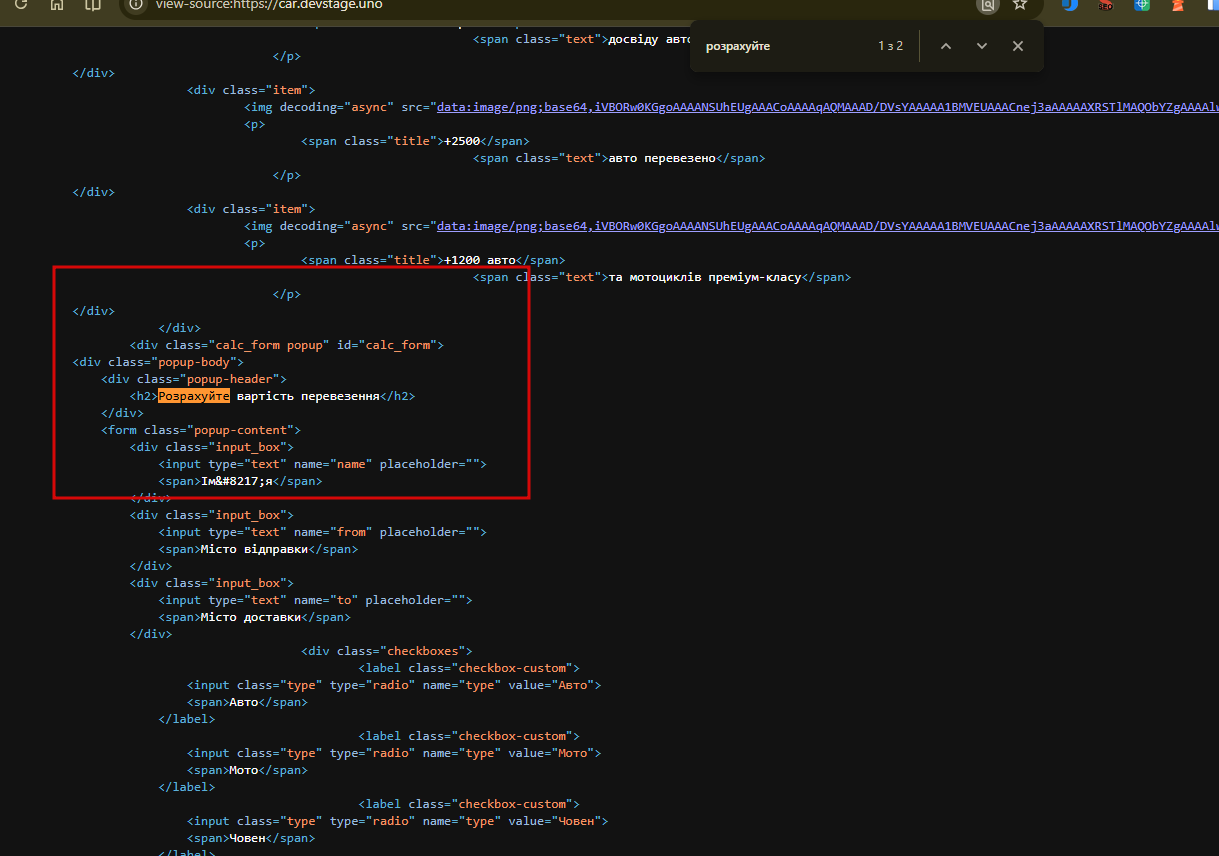1219x856 pixels.
Task: Click the text "вартість перевезення" in the h2
Action: click(x=308, y=396)
